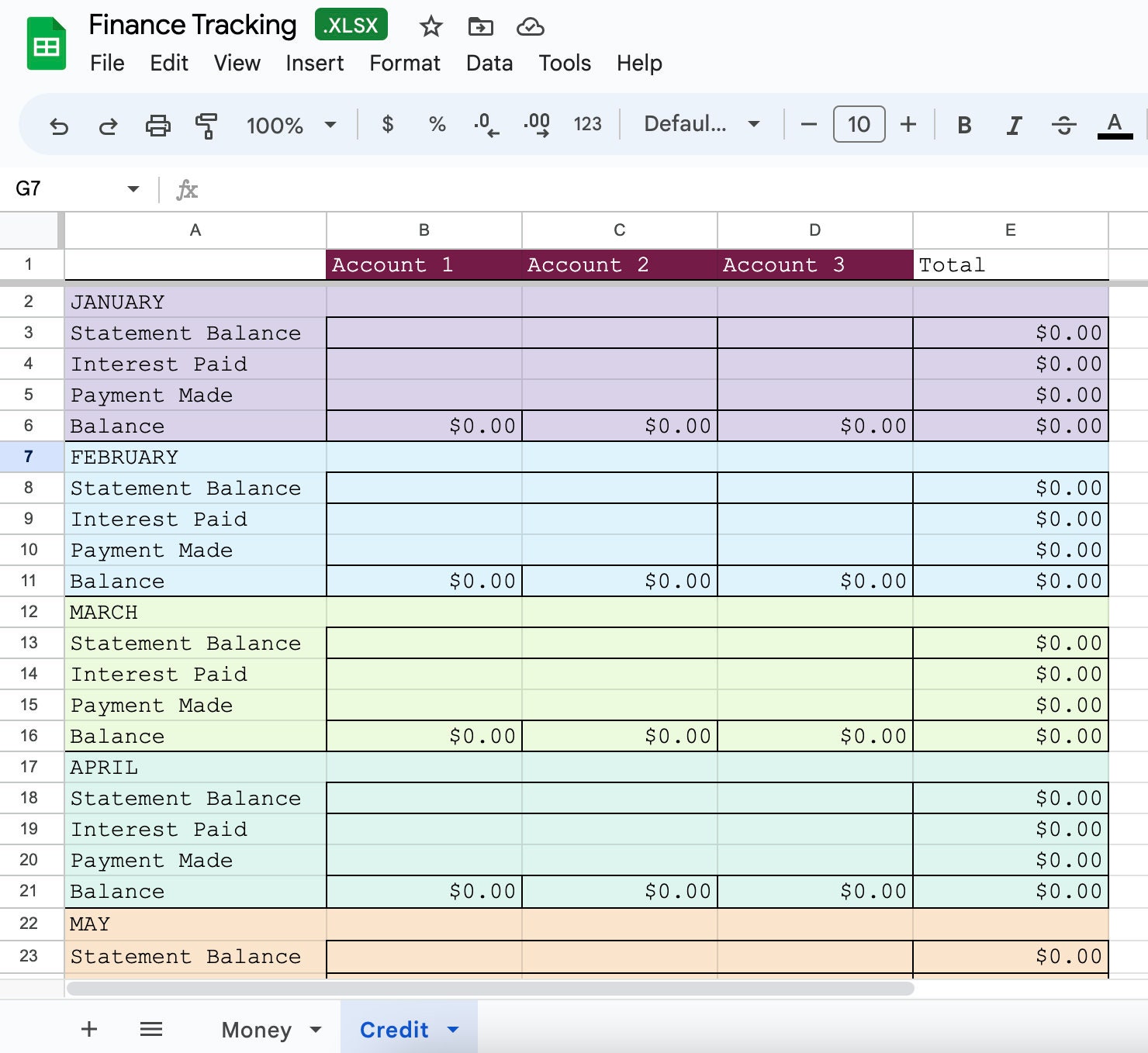Switch to the Money sheet tab

pos(257,1030)
